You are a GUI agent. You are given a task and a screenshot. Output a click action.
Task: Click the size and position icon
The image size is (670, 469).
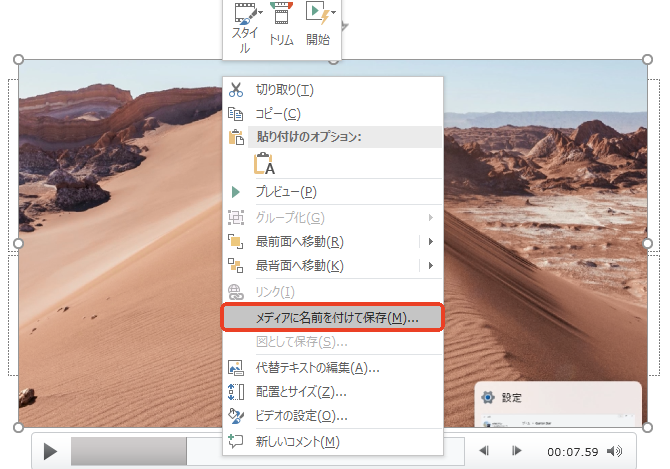236,392
